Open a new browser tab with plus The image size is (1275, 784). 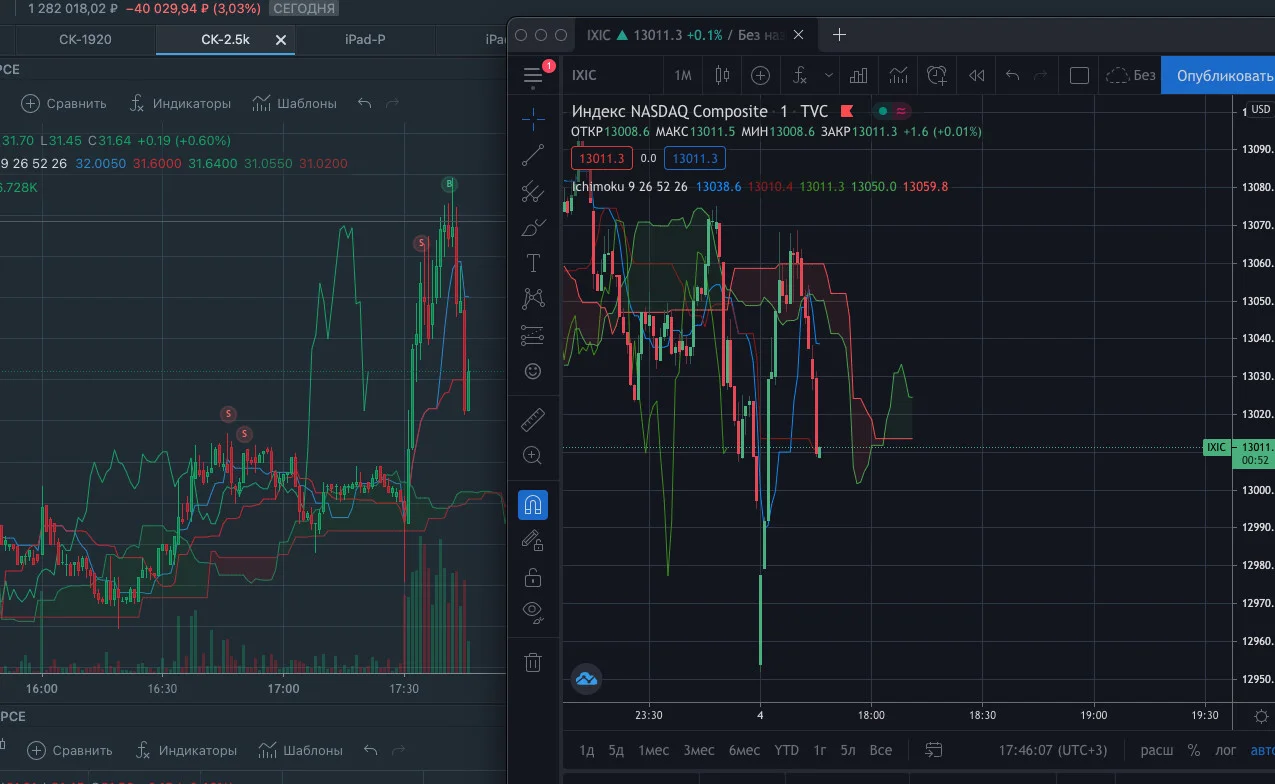click(839, 34)
